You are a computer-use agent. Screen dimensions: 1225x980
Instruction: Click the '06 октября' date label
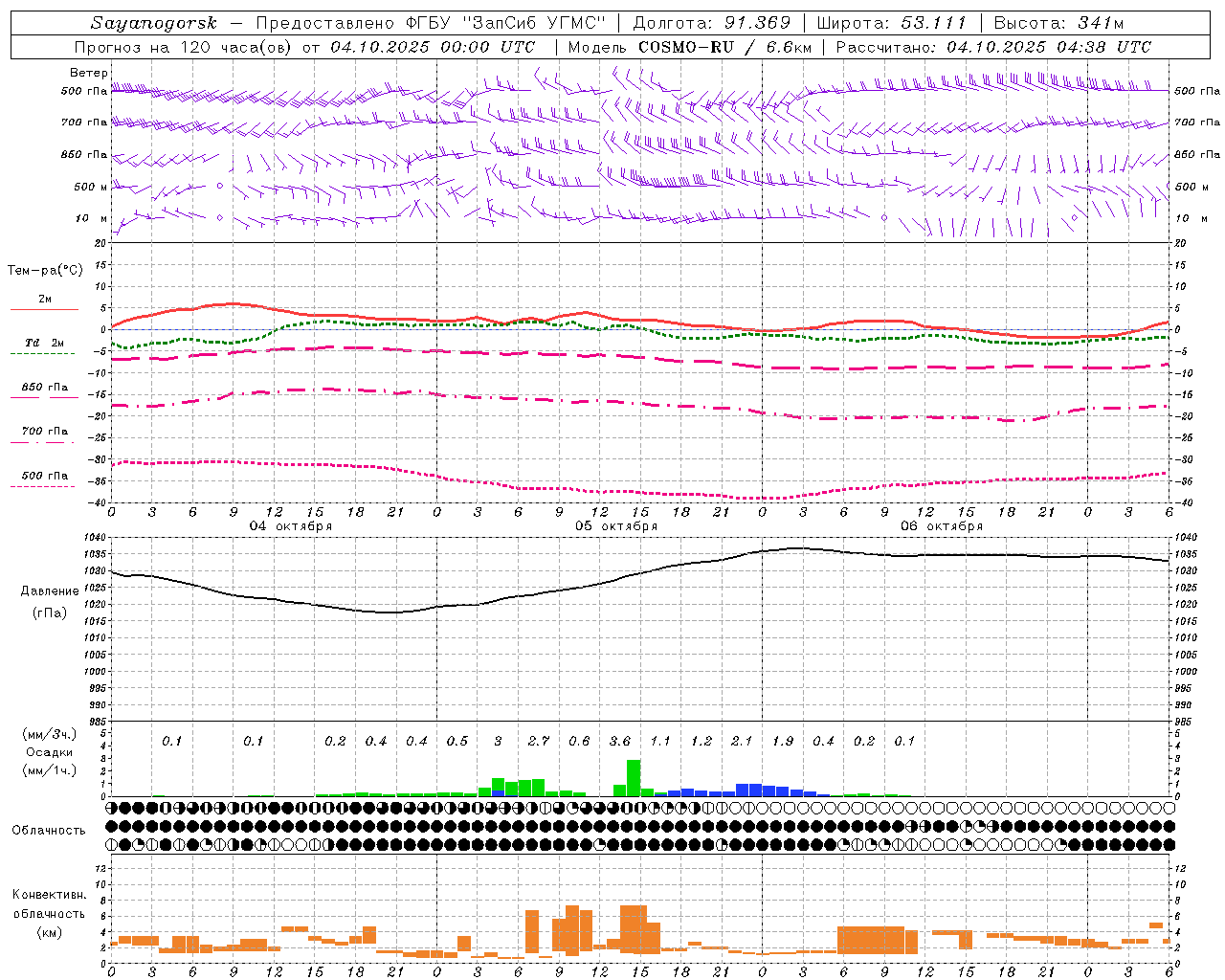coord(942,526)
